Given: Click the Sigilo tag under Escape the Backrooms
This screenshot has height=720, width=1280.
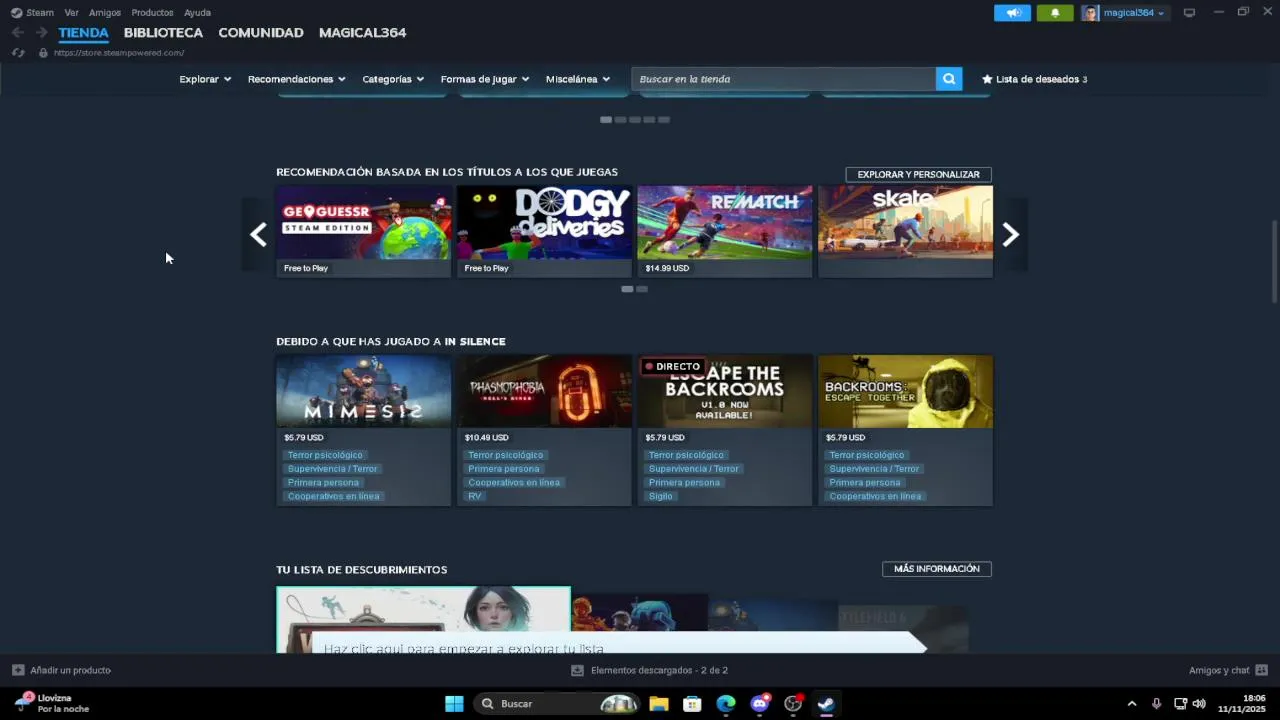Looking at the screenshot, I should (x=661, y=496).
